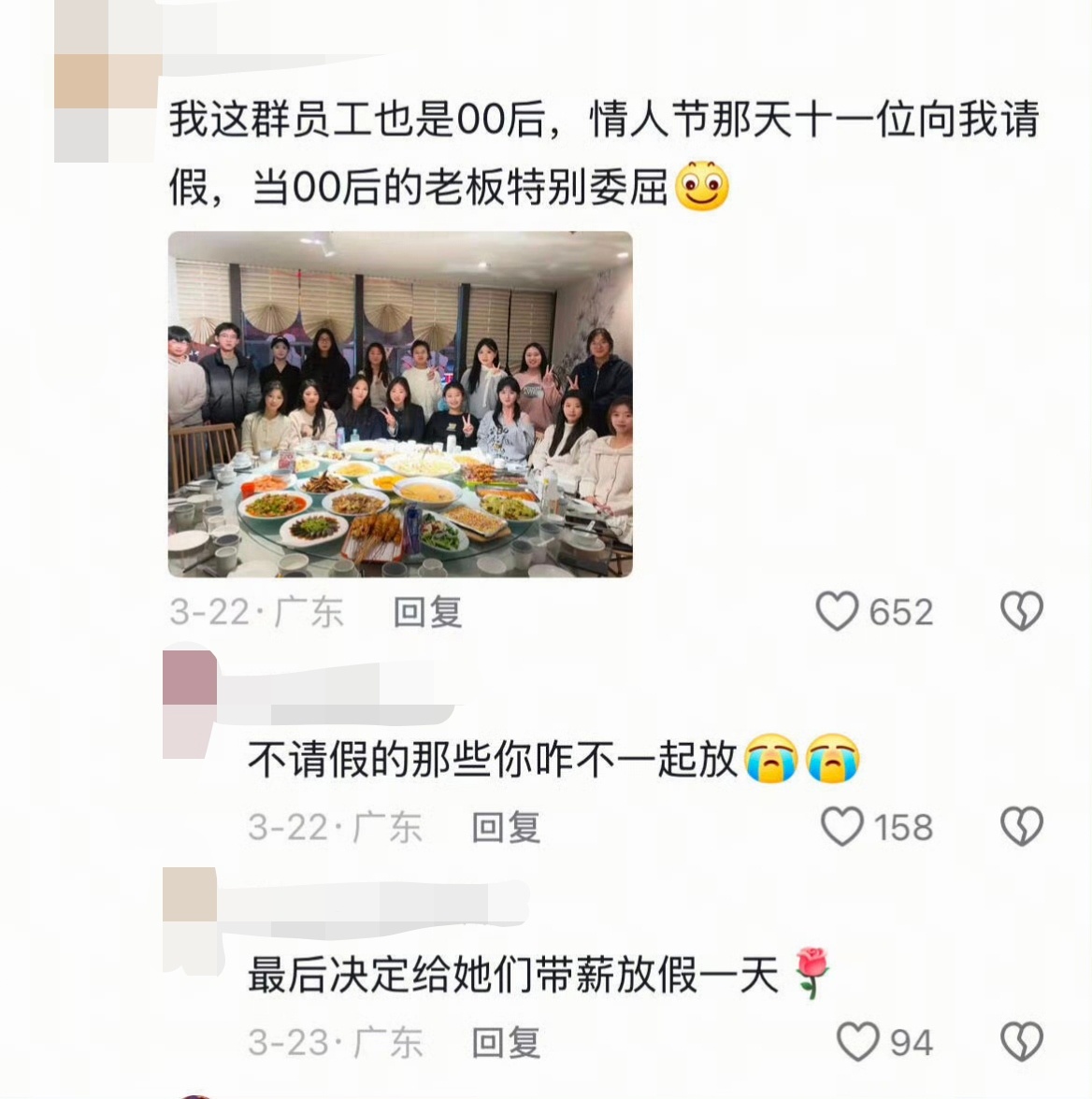Tap the 652 like count
This screenshot has height=1099, width=1092.
click(x=901, y=612)
